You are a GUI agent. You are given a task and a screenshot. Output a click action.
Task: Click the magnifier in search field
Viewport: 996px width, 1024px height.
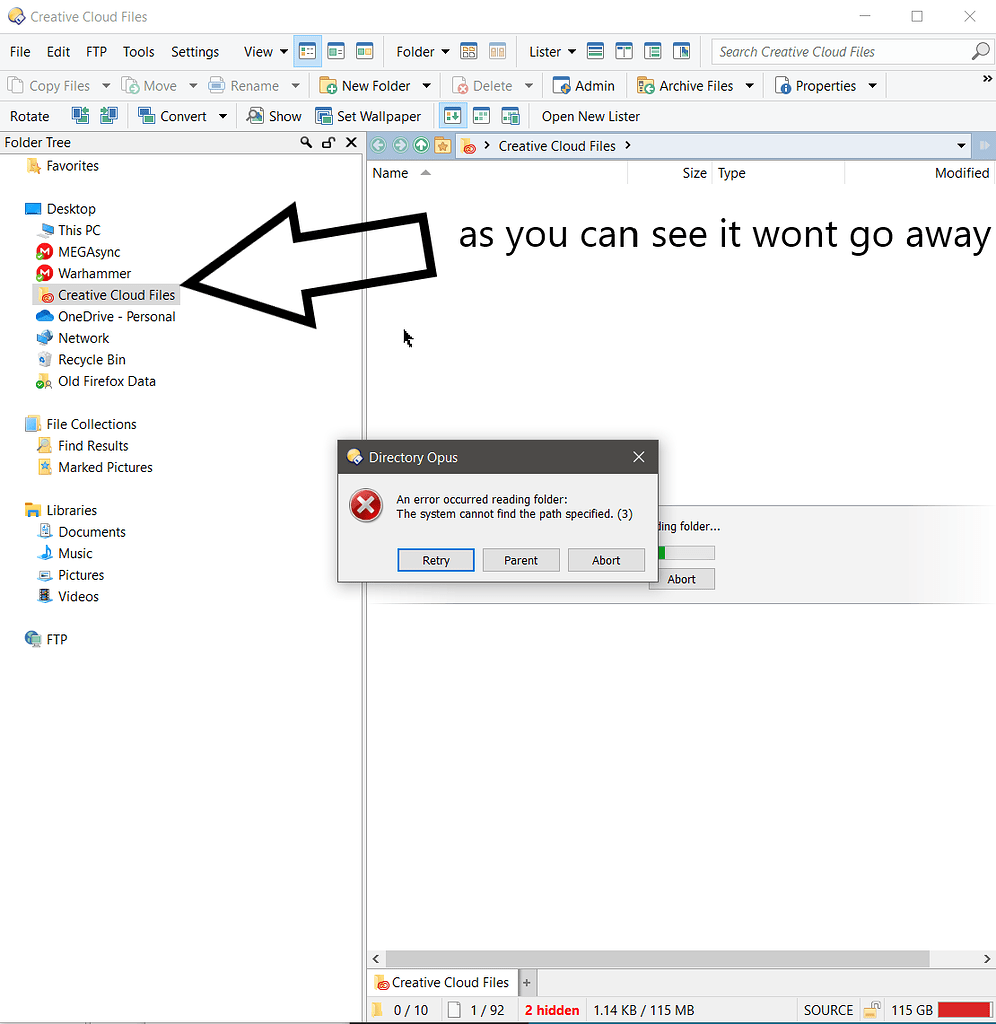click(980, 52)
